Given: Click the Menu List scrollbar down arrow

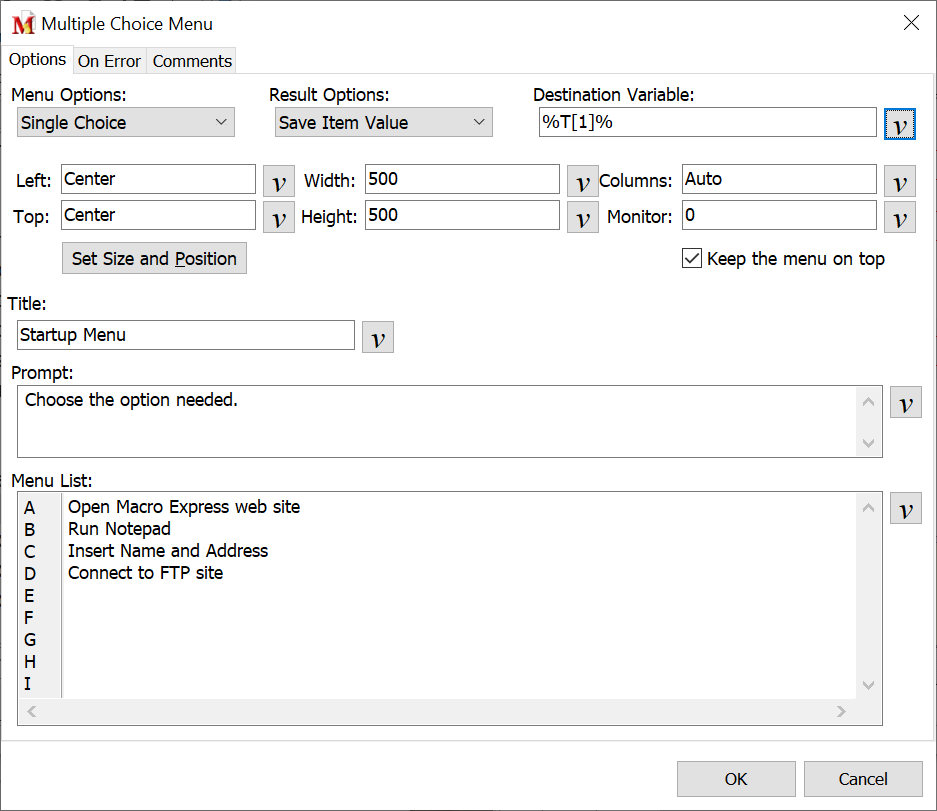Looking at the screenshot, I should (x=868, y=685).
